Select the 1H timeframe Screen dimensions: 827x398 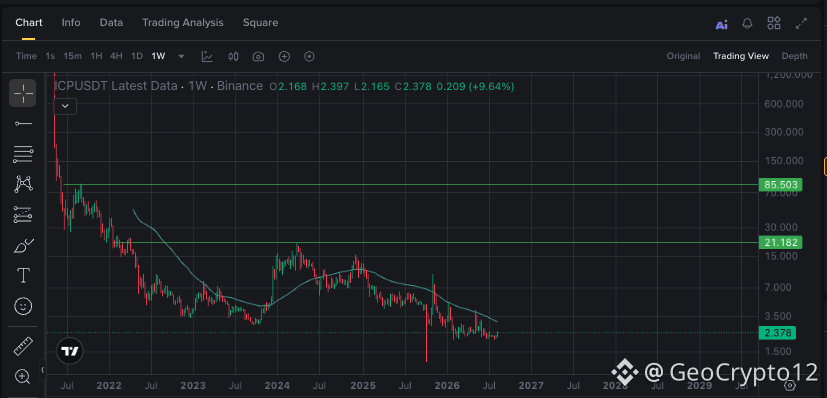pyautogui.click(x=96, y=56)
